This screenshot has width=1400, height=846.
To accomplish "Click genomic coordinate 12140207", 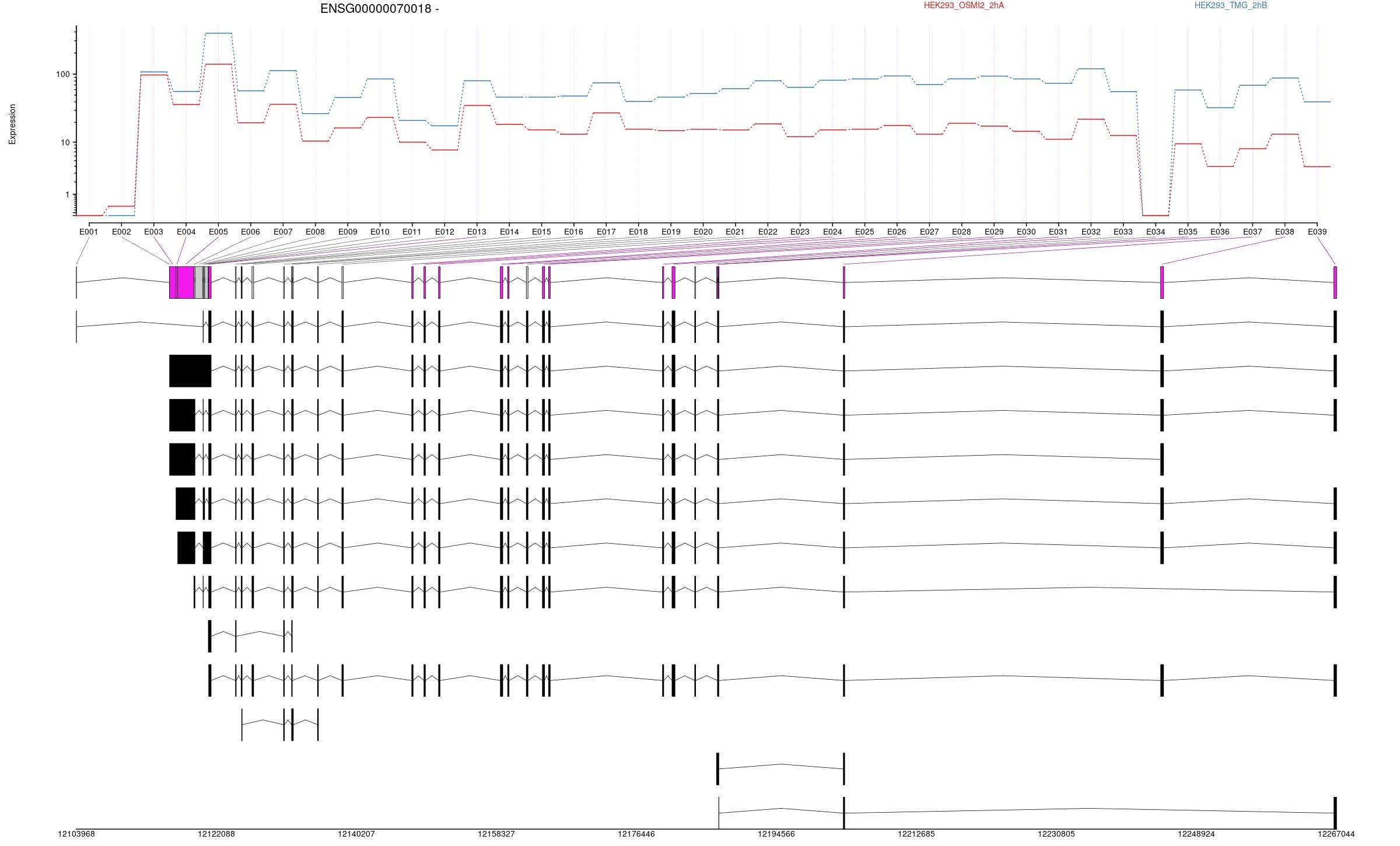I will pos(356,834).
